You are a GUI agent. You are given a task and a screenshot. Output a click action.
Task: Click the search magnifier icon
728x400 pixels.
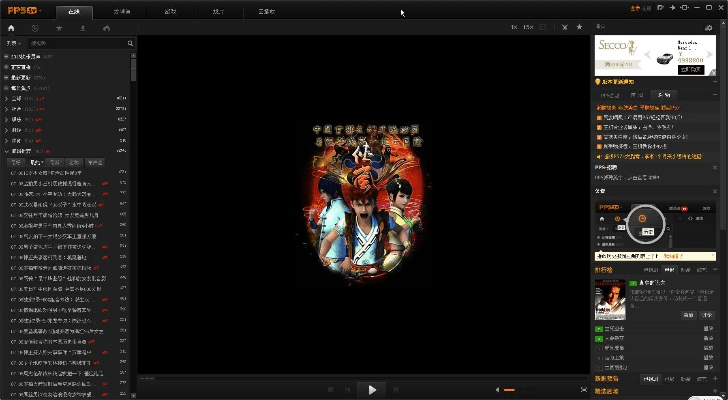(x=130, y=44)
